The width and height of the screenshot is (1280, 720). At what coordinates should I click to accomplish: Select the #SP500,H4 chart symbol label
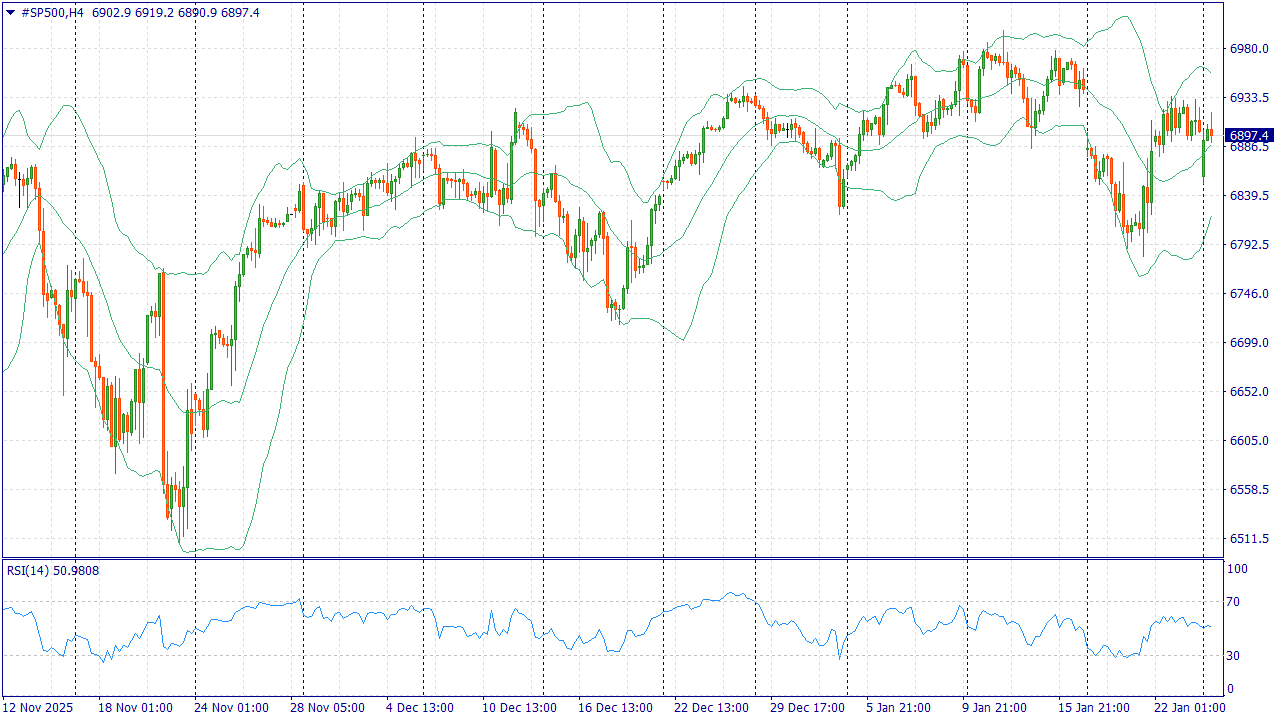pos(50,12)
